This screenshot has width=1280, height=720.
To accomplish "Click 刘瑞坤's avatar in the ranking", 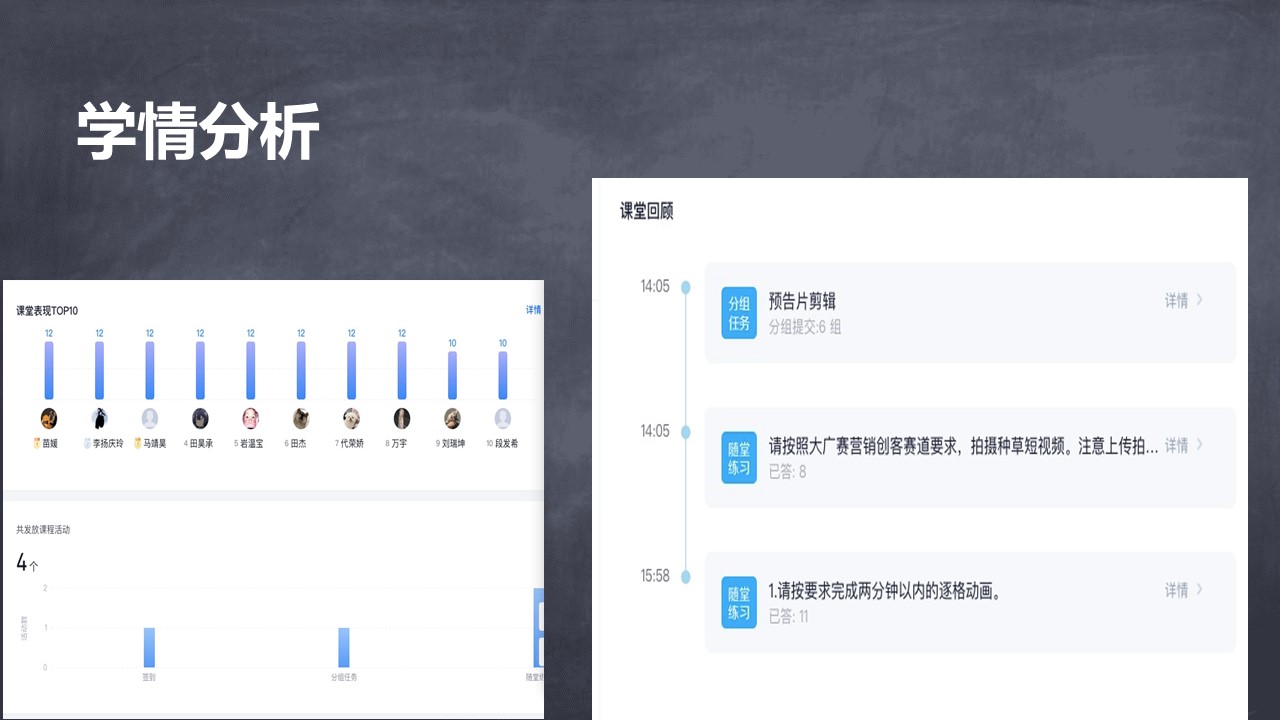I will point(452,418).
